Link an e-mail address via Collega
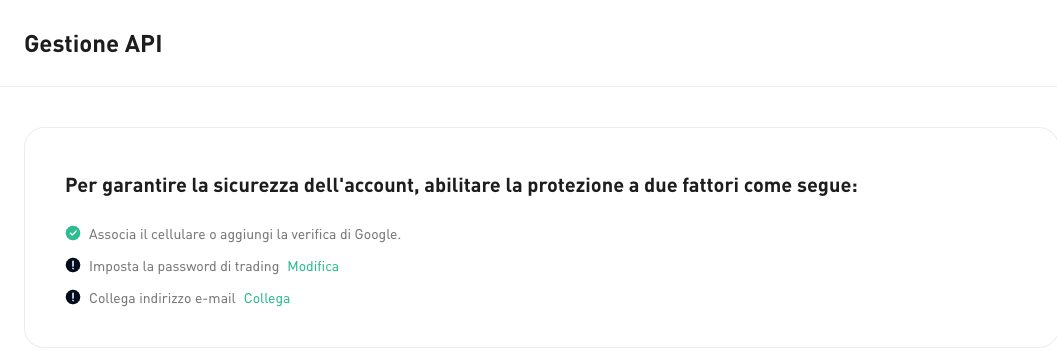The image size is (1057, 364). coord(267,298)
